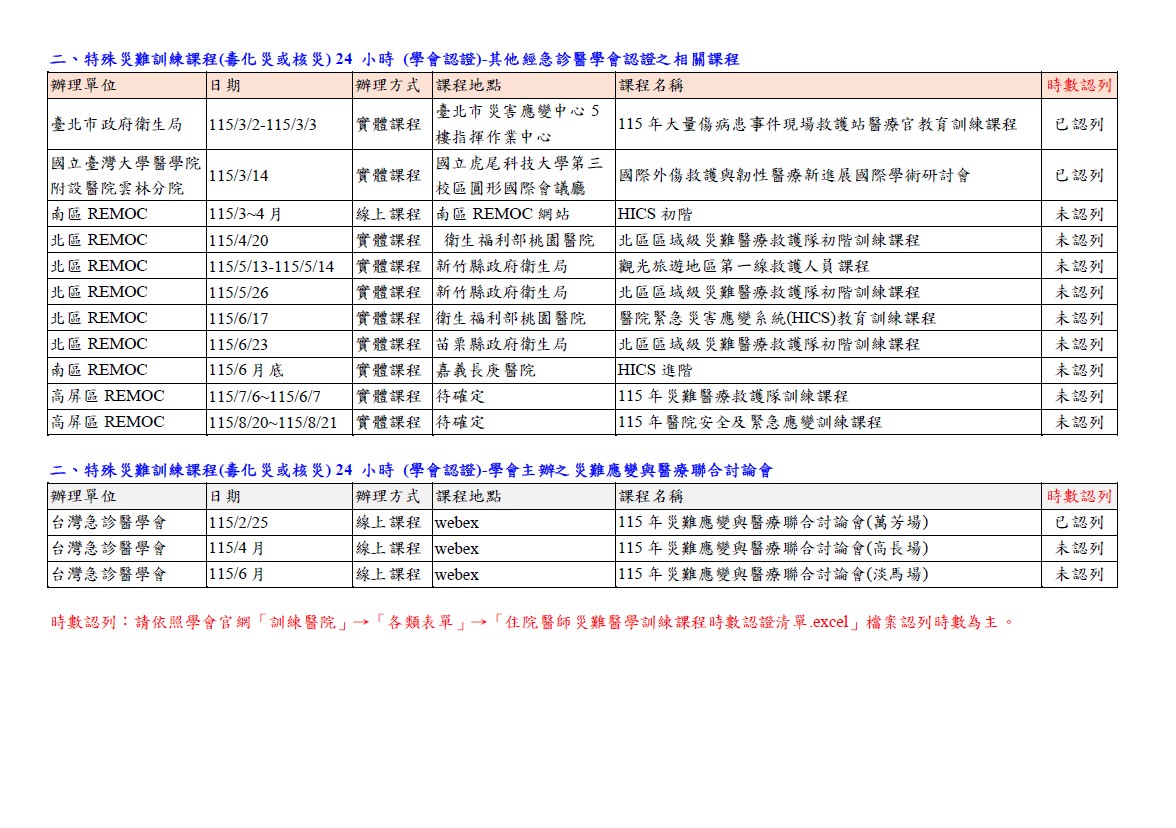Select the 嘉義長庚醫院 location cell

point(485,370)
